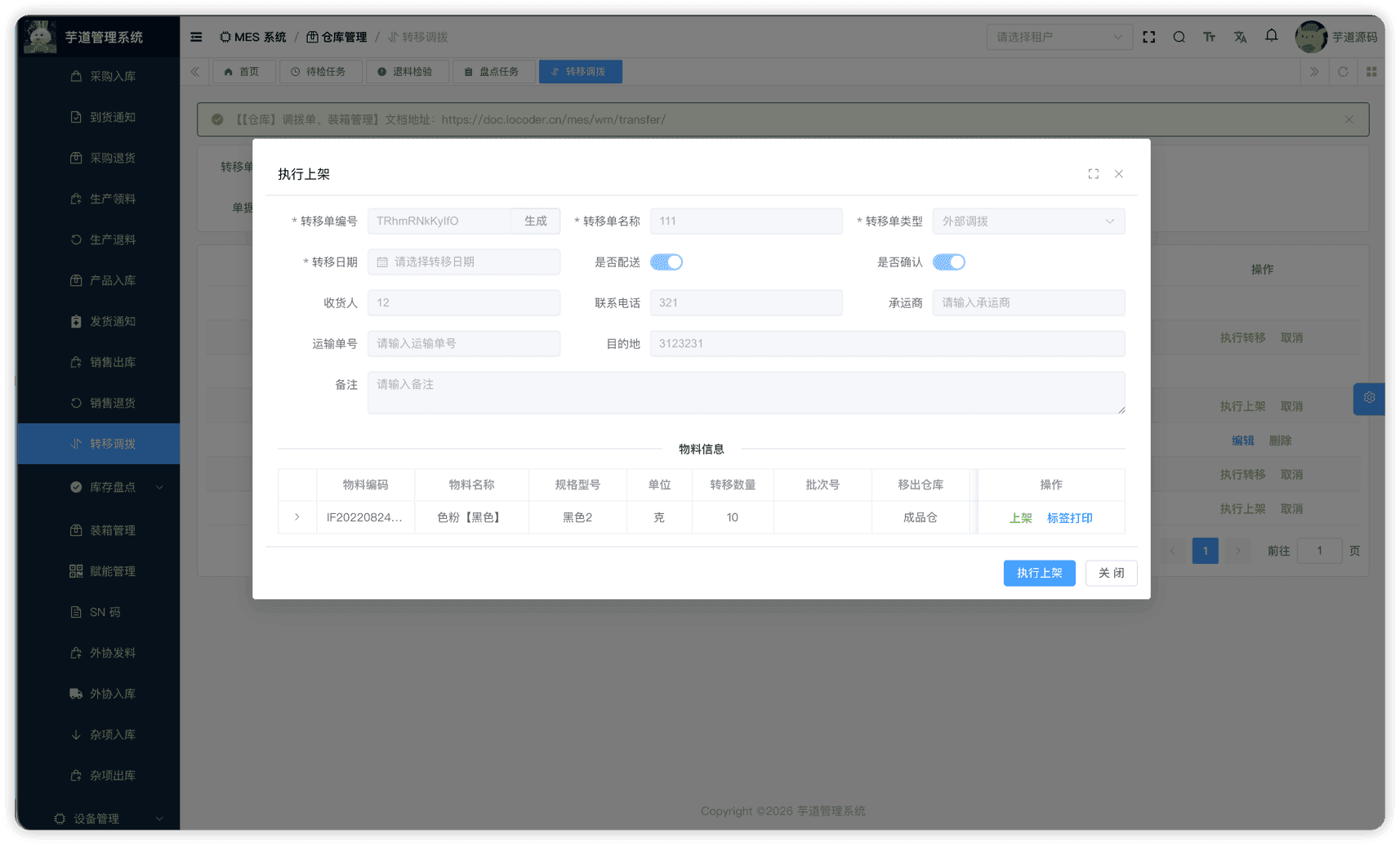Collapse sidebar with the hamburger icon

click(x=196, y=37)
